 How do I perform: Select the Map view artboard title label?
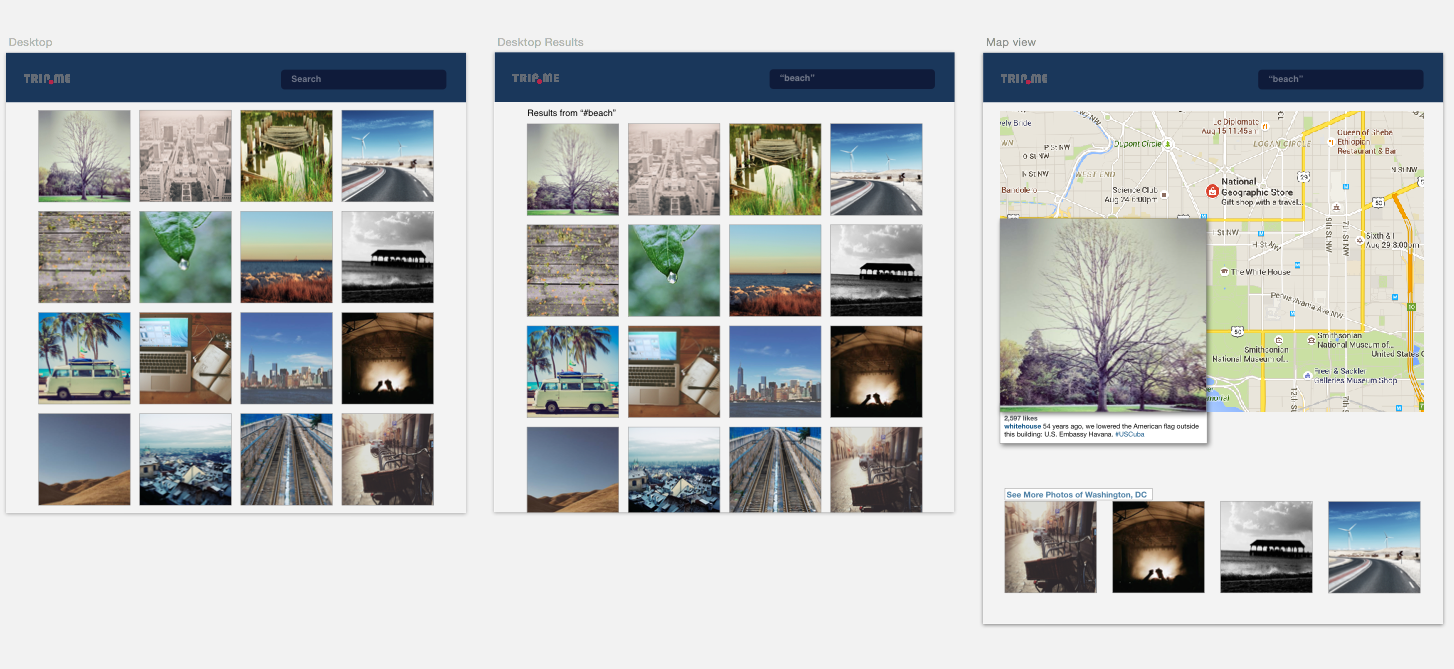pyautogui.click(x=1011, y=42)
